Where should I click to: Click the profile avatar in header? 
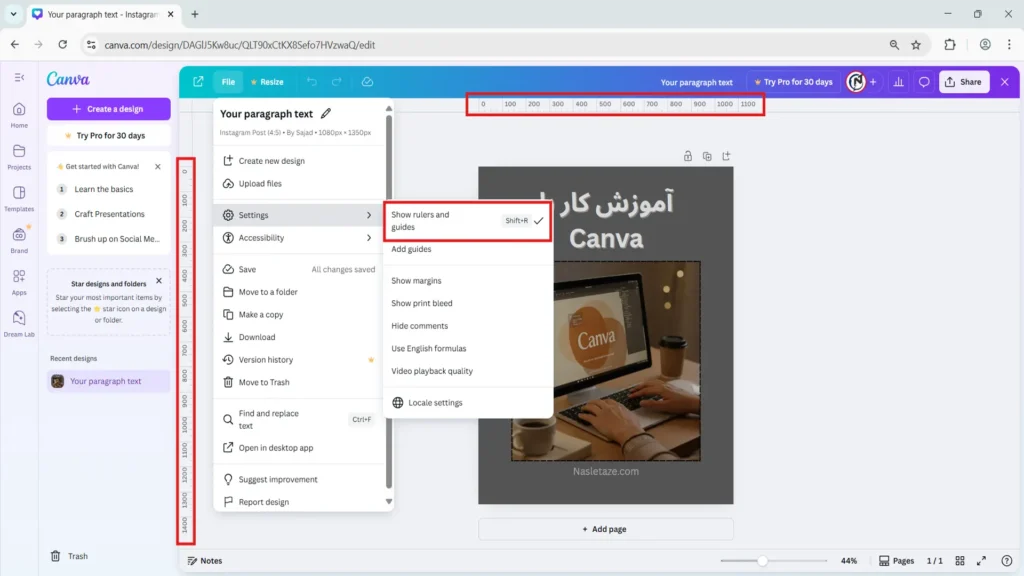(x=856, y=82)
